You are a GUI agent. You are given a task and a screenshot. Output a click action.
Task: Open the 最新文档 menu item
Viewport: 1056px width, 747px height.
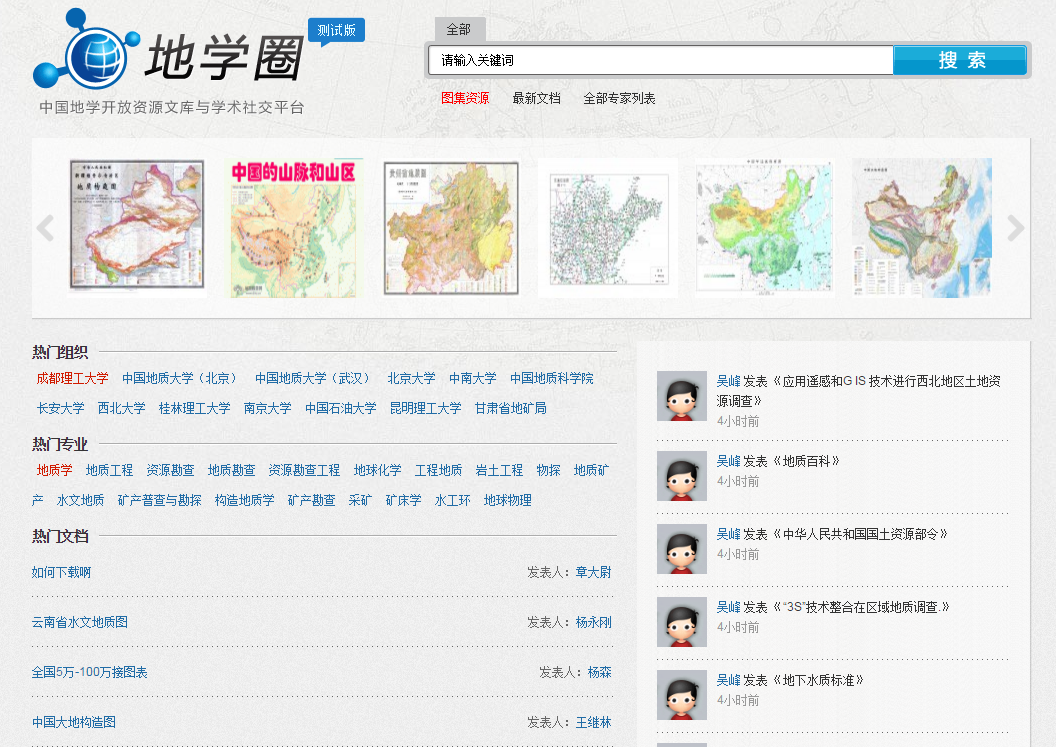coord(536,98)
